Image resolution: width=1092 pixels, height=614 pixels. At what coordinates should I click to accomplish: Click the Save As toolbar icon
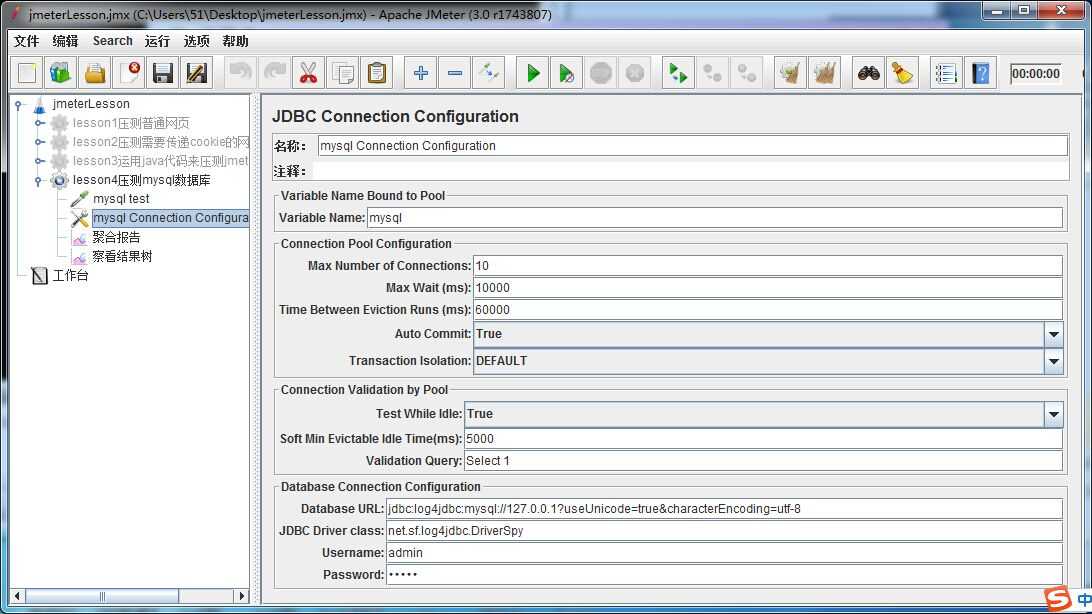[x=197, y=73]
